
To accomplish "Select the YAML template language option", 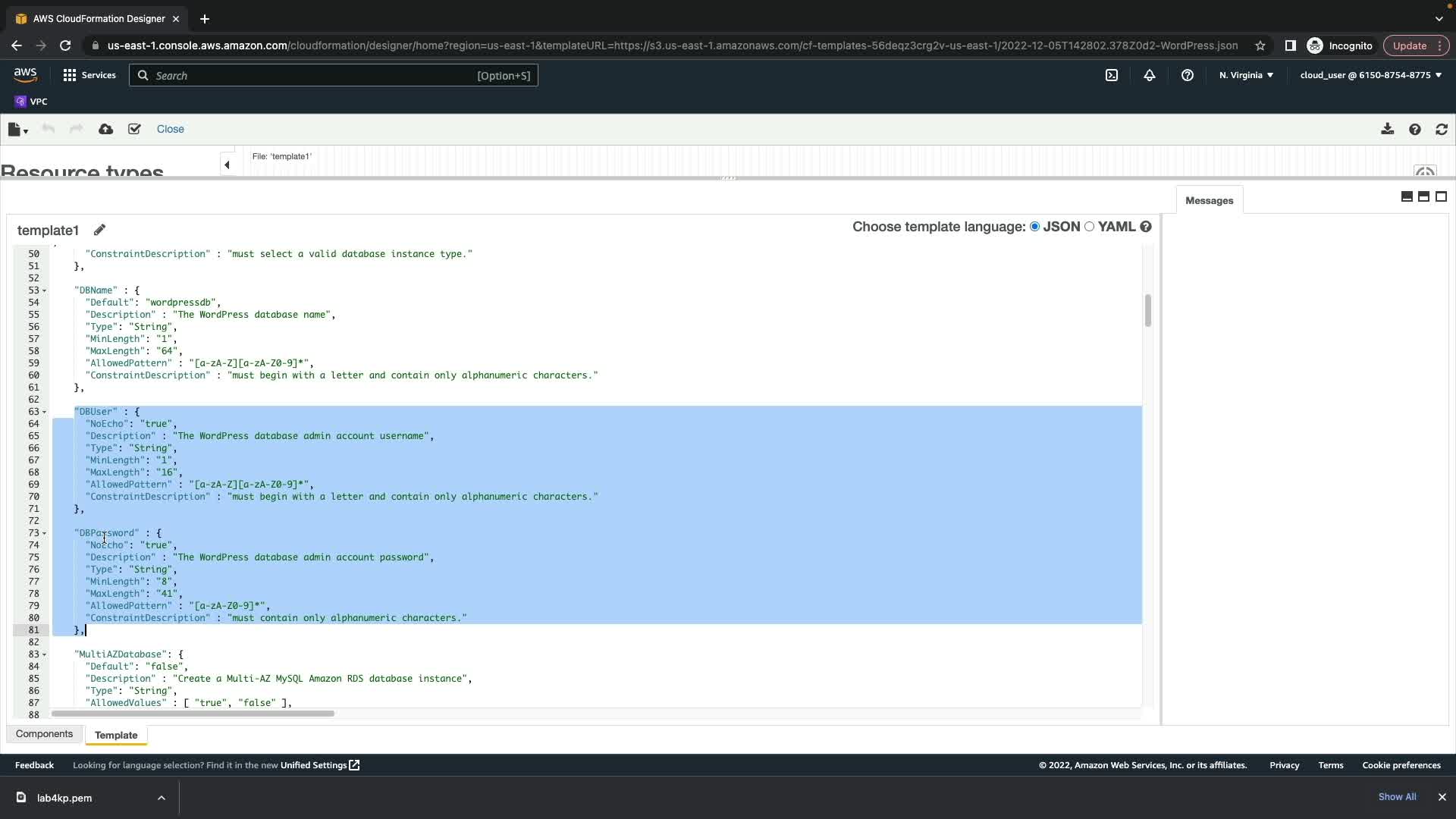I will 1090,227.
